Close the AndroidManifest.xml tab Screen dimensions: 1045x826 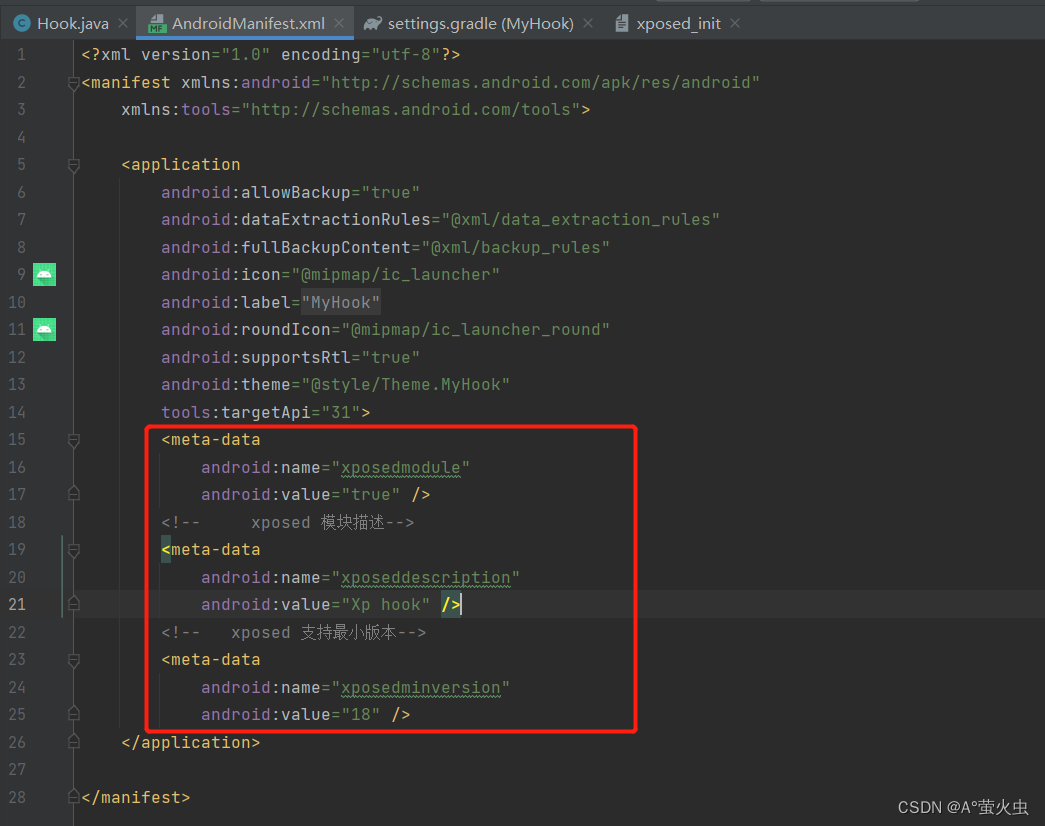pyautogui.click(x=339, y=23)
